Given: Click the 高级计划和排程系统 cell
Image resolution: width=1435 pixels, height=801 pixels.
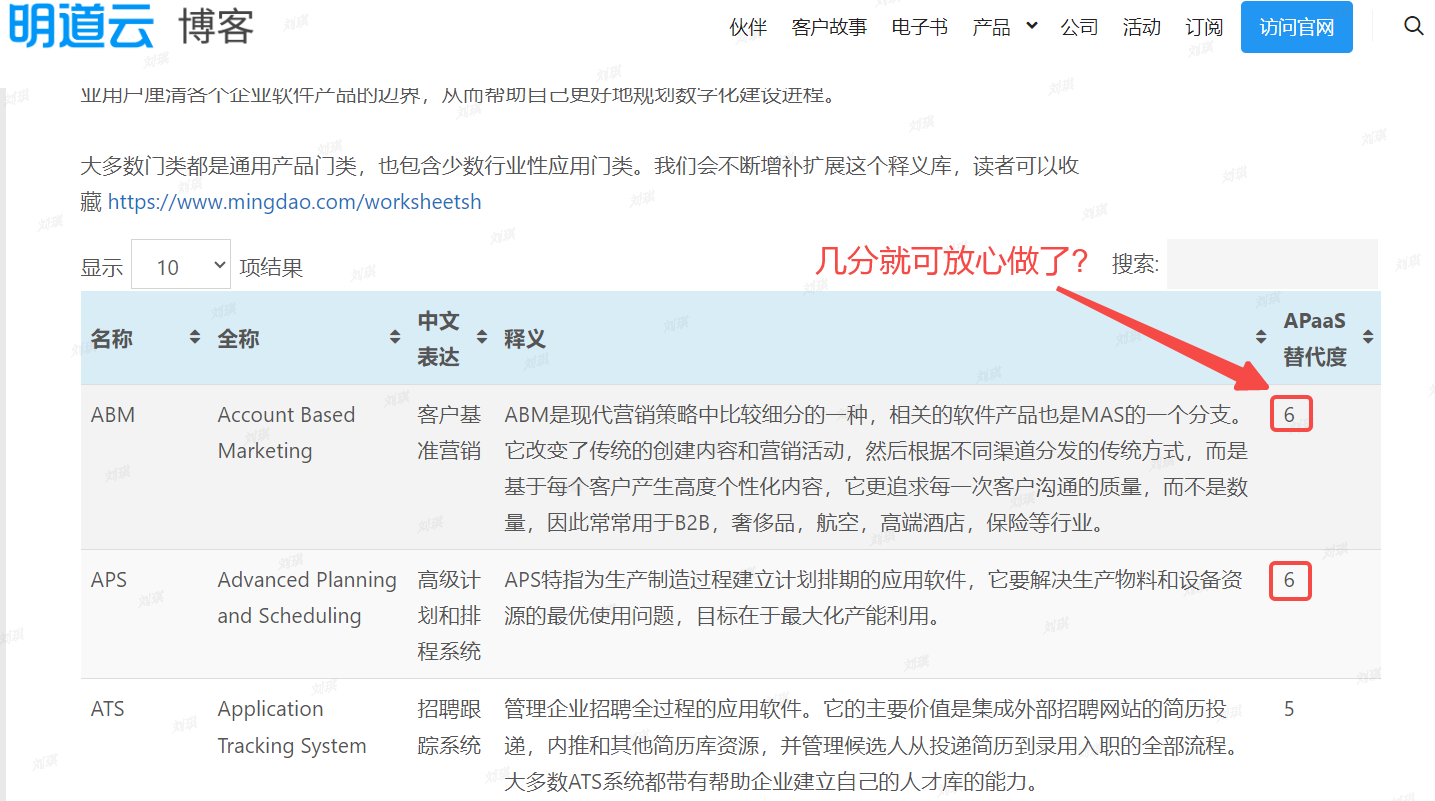Looking at the screenshot, I should [x=449, y=615].
